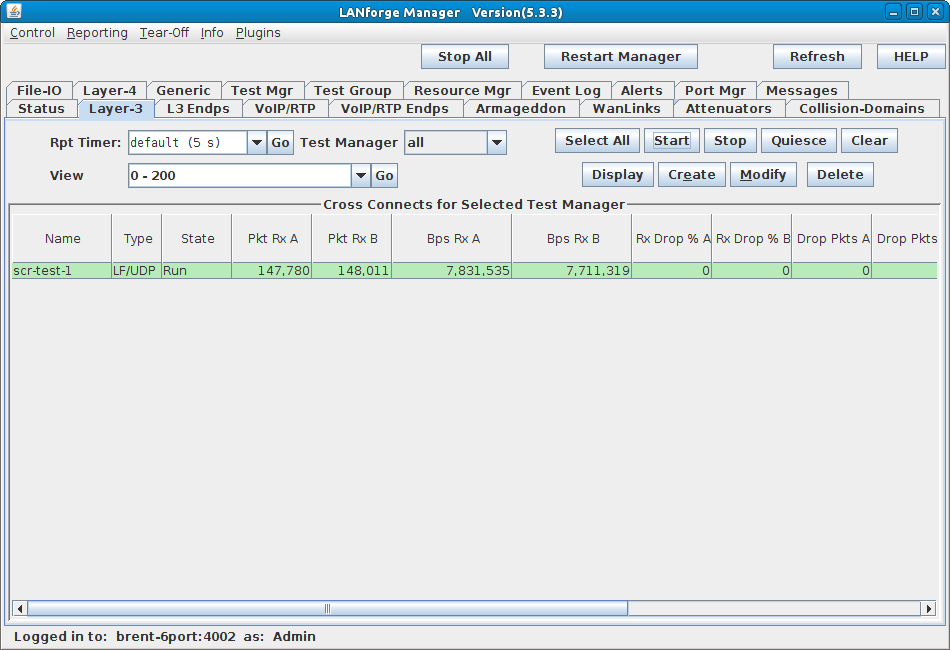Screen dimensions: 950x650
Task: Sort by State column header
Action: click(x=197, y=239)
